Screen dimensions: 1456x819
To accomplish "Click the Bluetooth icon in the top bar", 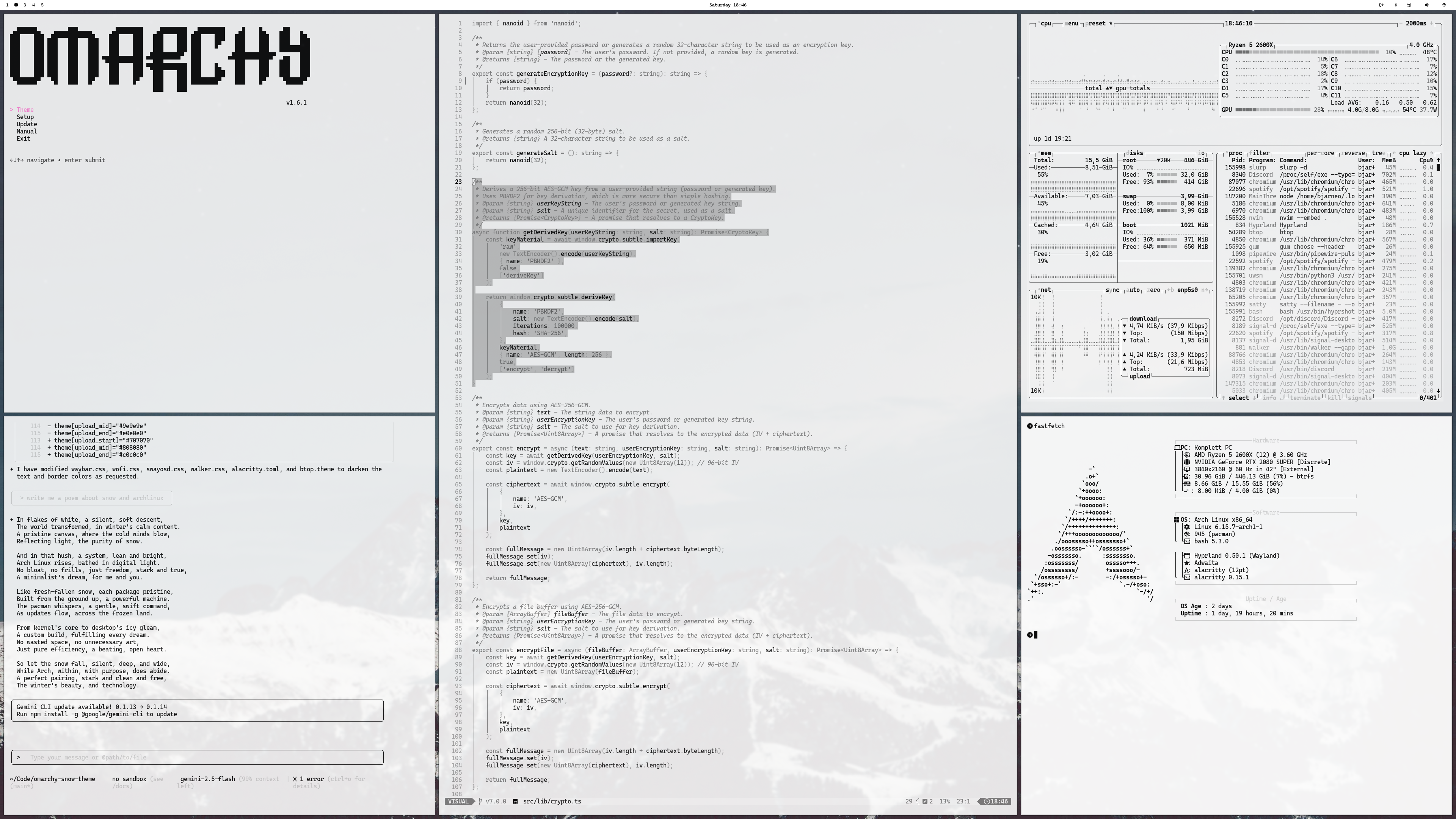I will click(x=1395, y=5).
